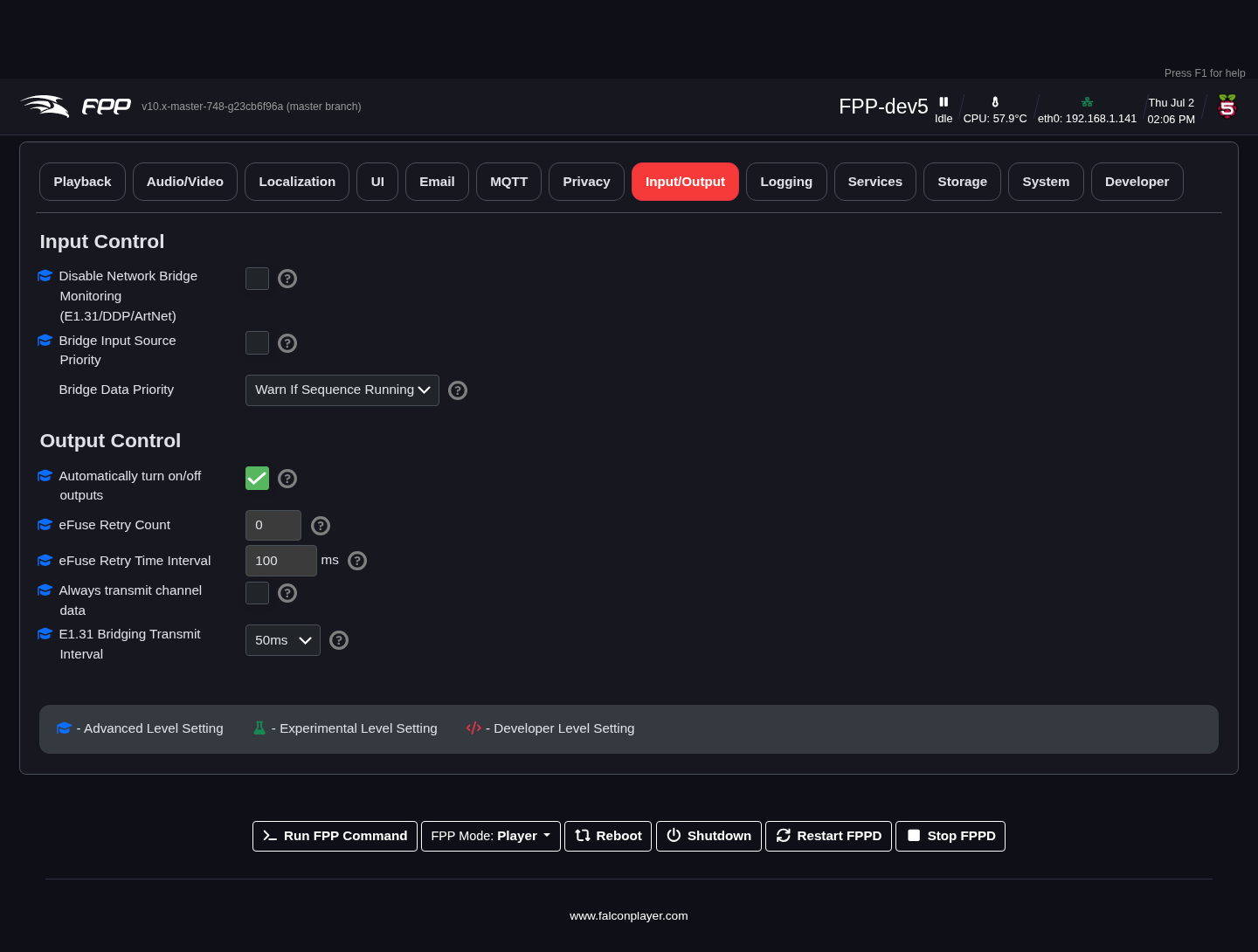The width and height of the screenshot is (1258, 952).
Task: Click the eFuse Retry Count field
Action: click(x=273, y=526)
